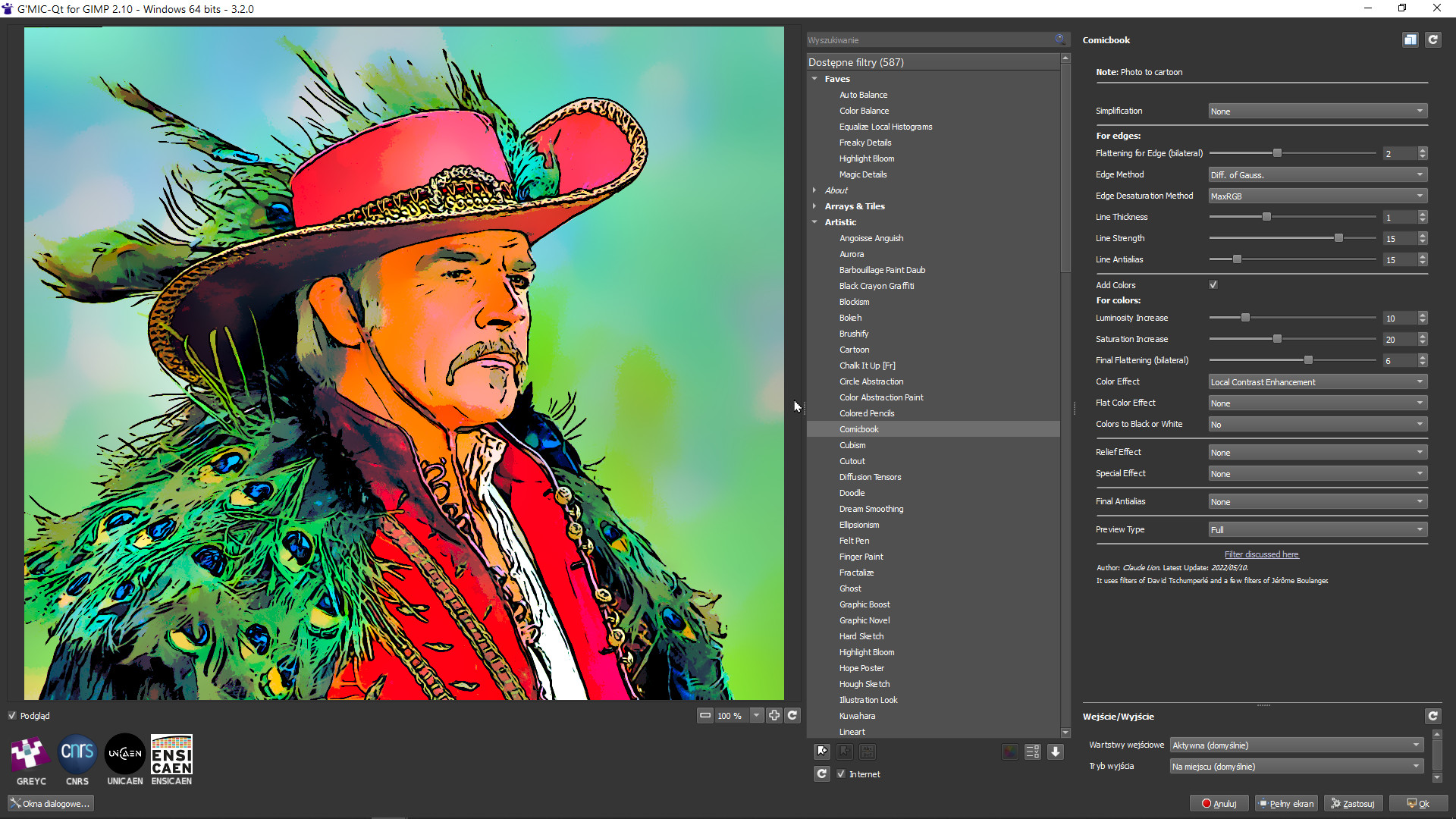Click the update filters refresh icon beside Internet
Viewport: 1456px width, 819px height.
pyautogui.click(x=822, y=773)
